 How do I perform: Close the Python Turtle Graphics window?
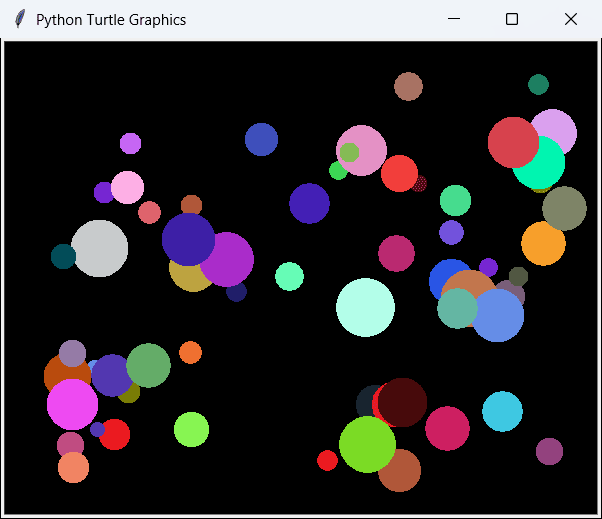click(x=571, y=19)
